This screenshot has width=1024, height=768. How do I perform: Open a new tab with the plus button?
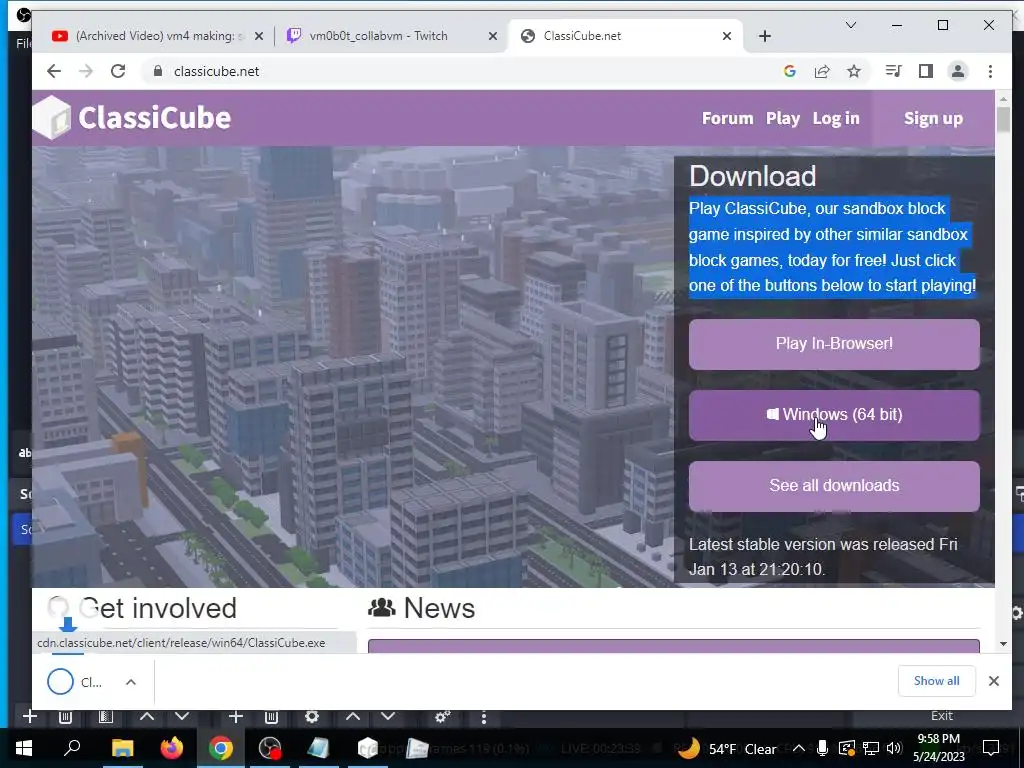point(765,36)
